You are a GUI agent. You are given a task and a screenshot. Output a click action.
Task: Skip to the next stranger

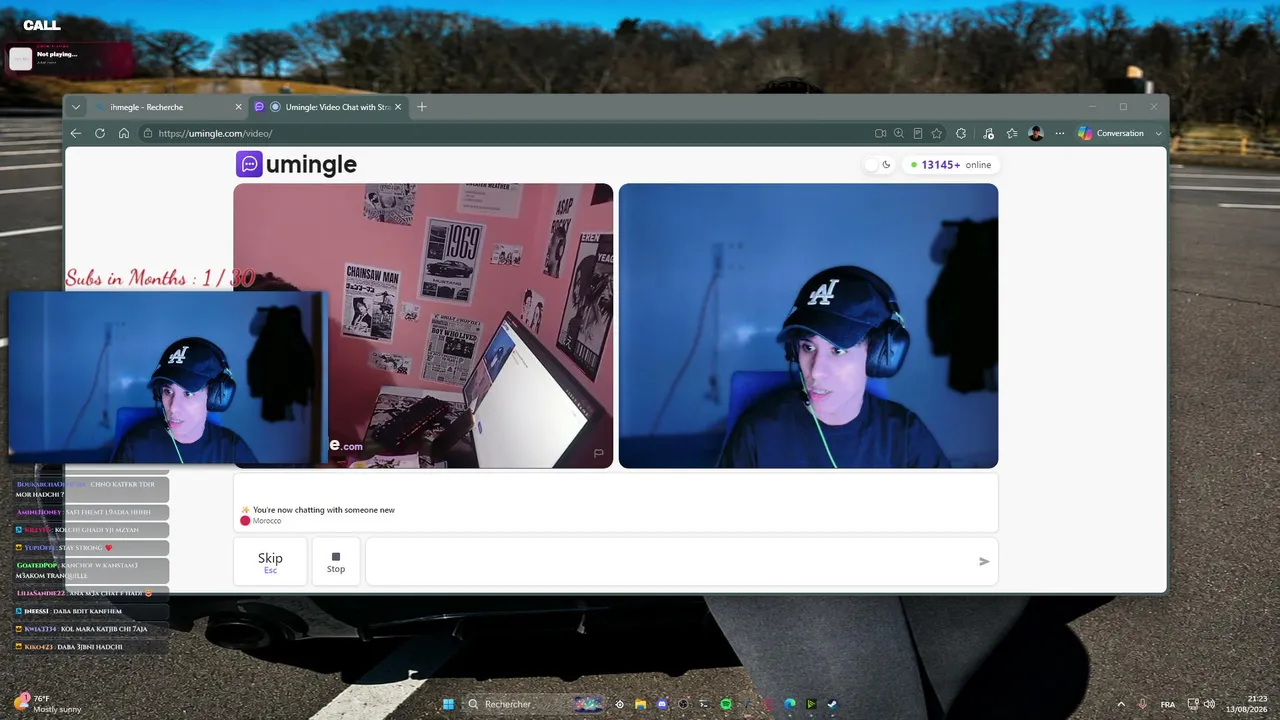pyautogui.click(x=270, y=561)
